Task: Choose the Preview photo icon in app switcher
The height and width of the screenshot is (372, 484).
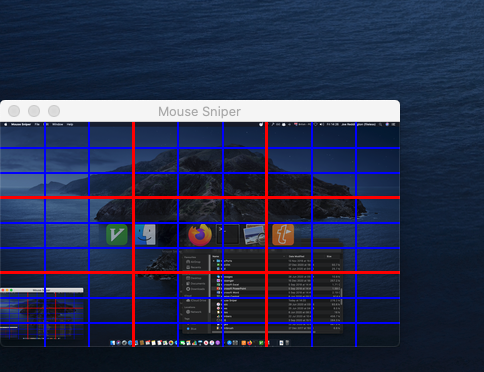Action: [x=255, y=235]
